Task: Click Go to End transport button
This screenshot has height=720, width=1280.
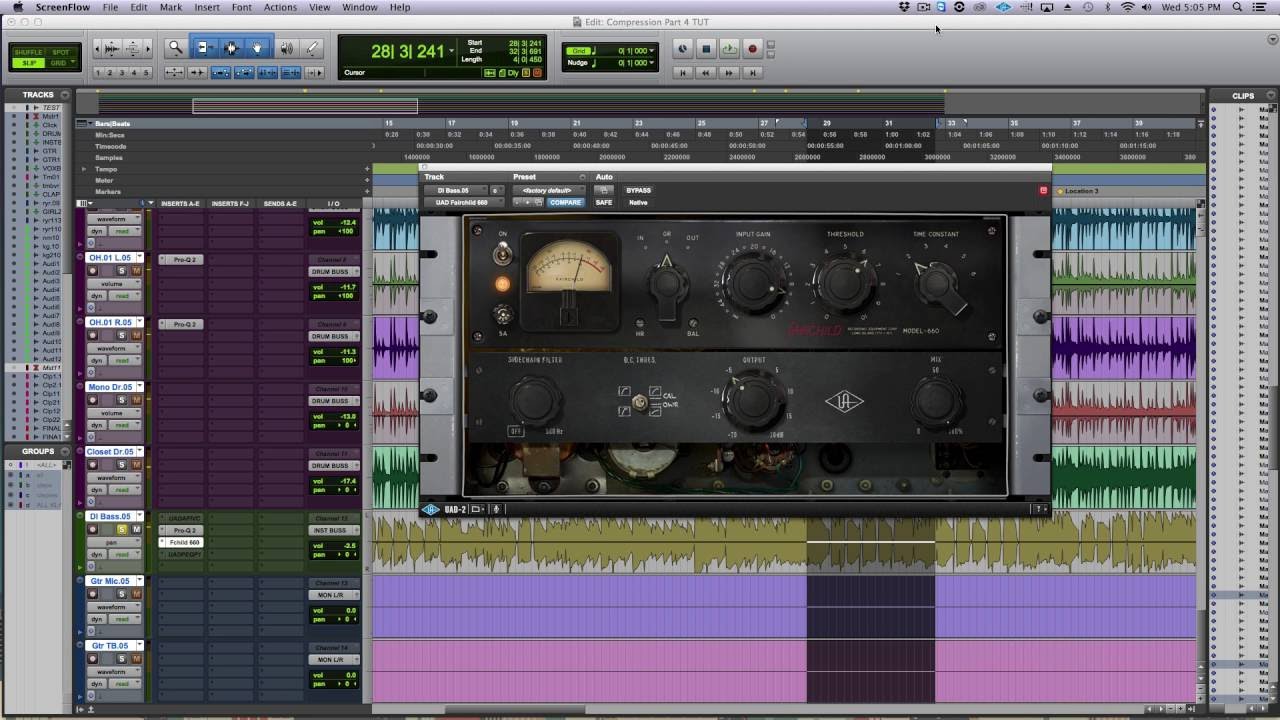Action: (x=753, y=73)
